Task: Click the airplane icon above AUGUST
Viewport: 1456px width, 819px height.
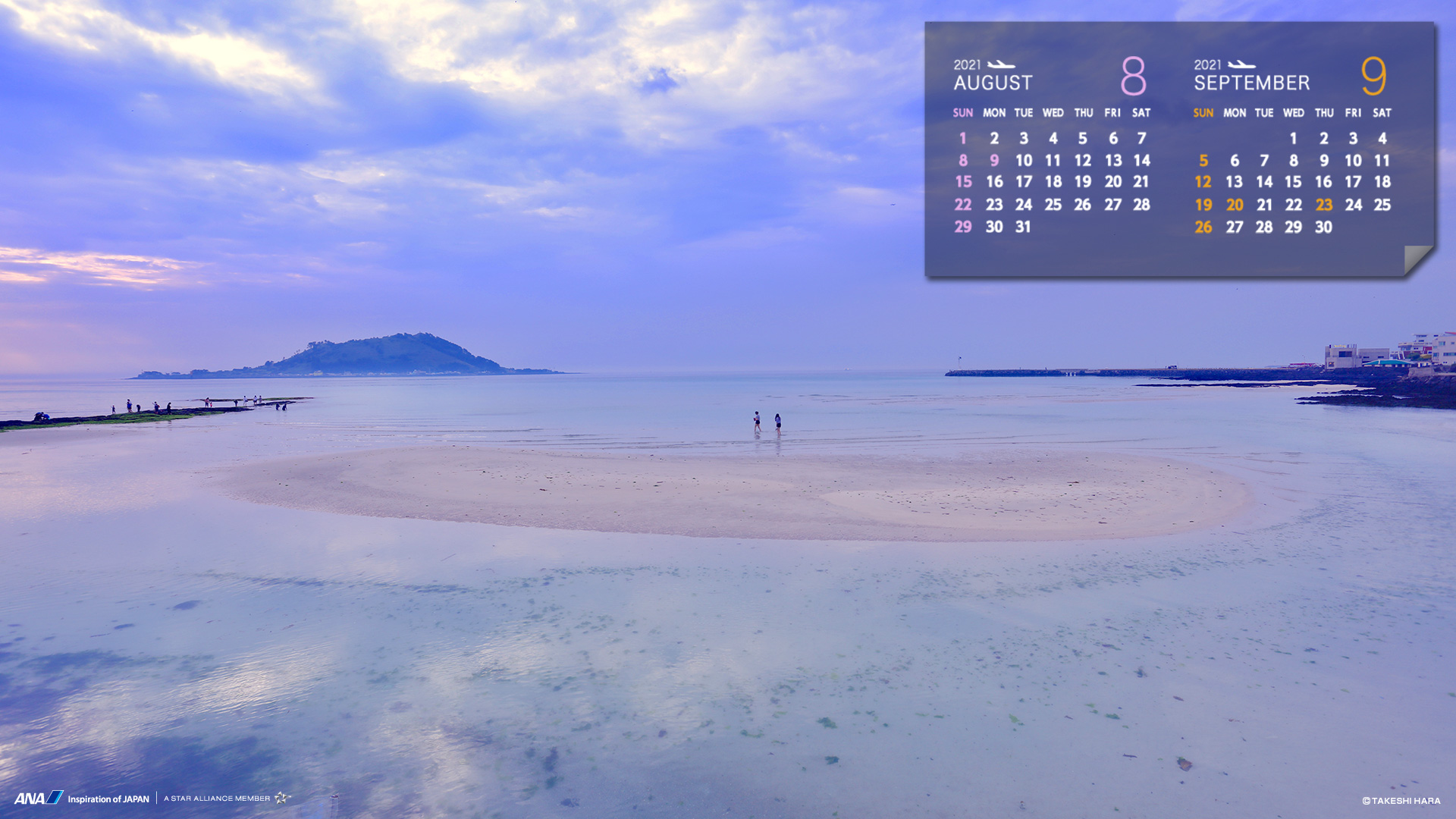Action: click(1001, 64)
